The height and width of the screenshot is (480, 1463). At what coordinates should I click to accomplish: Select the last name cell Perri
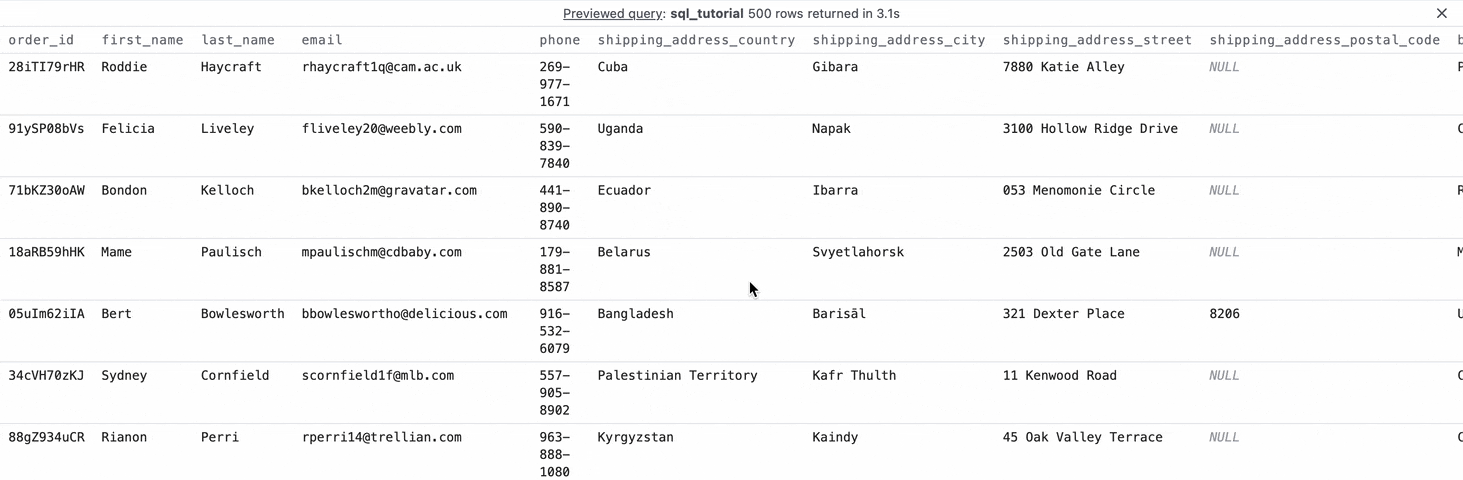(220, 437)
